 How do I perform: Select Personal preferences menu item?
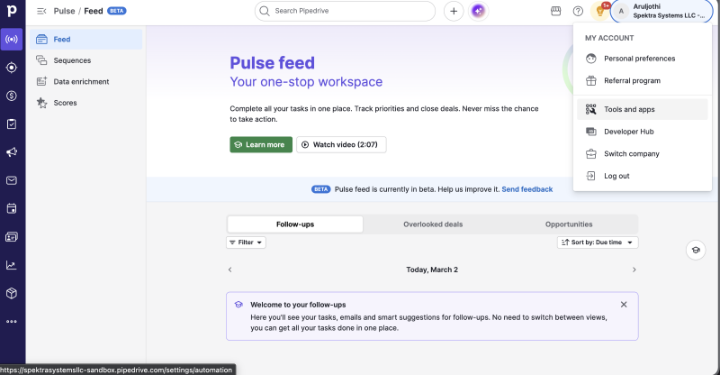tap(642, 59)
